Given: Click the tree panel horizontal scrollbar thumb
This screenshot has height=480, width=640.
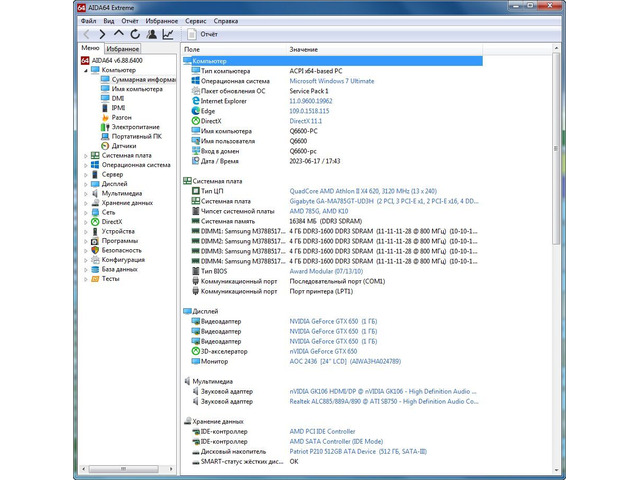Looking at the screenshot, I should coord(124,469).
